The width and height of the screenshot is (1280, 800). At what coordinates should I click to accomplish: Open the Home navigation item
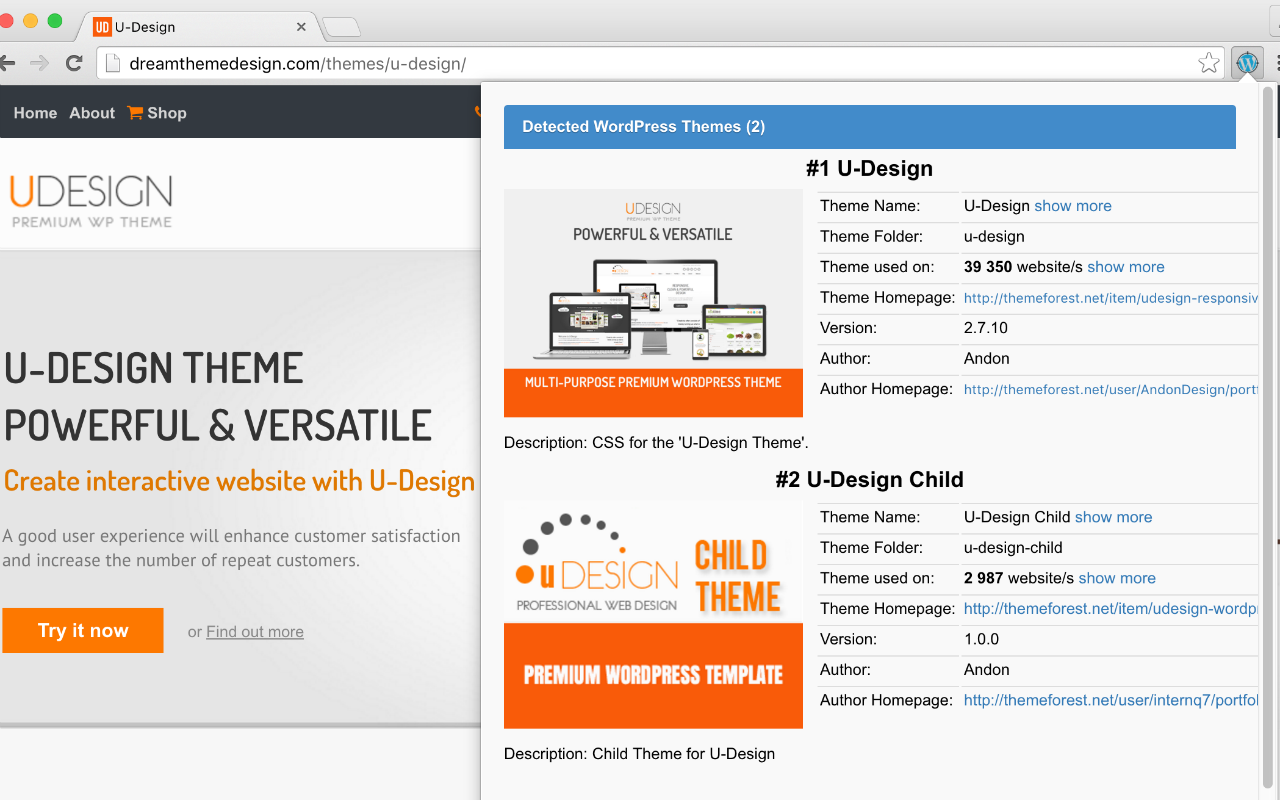coord(35,113)
